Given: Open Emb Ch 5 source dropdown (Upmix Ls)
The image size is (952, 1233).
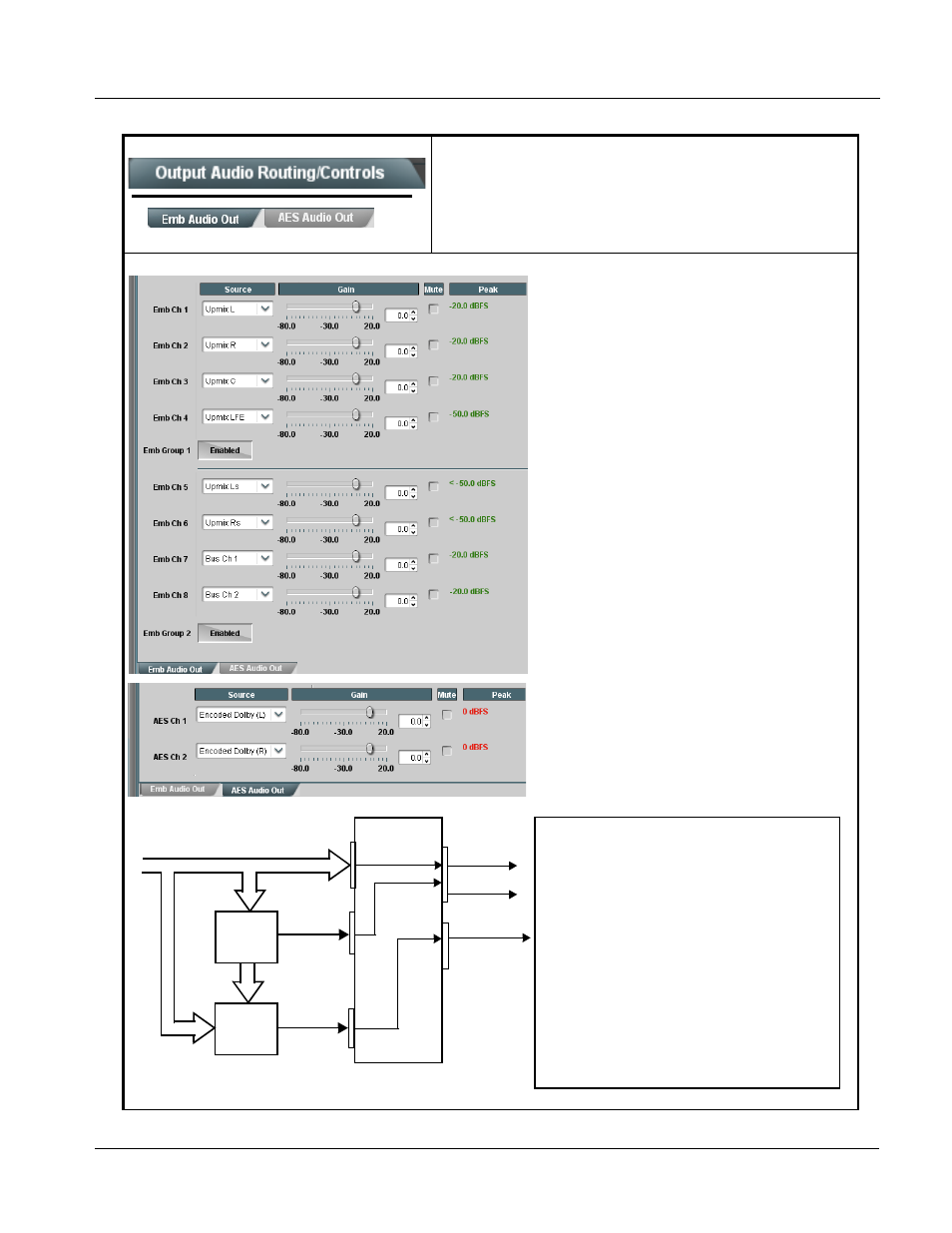Looking at the screenshot, I should [238, 487].
